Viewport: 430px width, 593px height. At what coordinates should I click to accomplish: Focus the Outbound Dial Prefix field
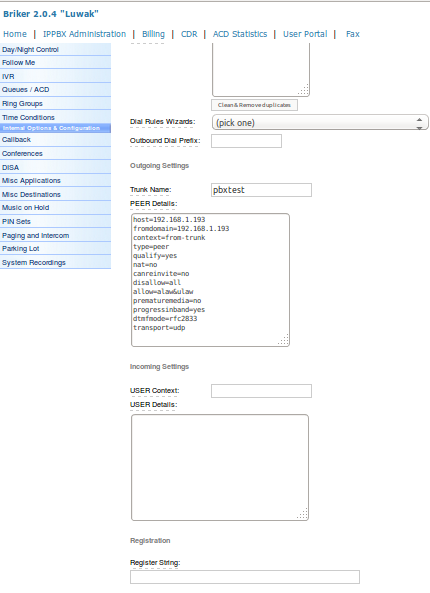pyautogui.click(x=246, y=141)
